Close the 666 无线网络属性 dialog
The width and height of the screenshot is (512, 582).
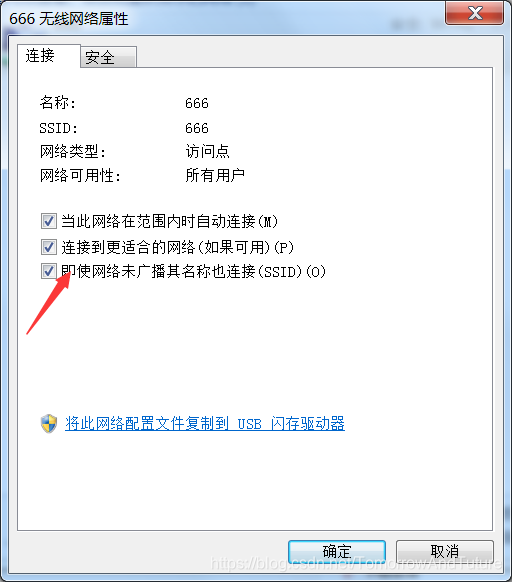point(475,13)
